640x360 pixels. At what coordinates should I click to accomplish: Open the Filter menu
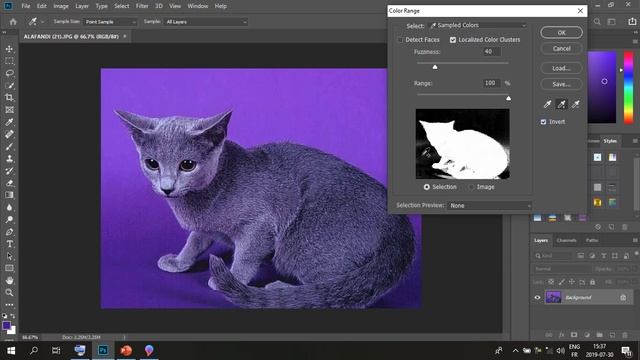(x=142, y=6)
